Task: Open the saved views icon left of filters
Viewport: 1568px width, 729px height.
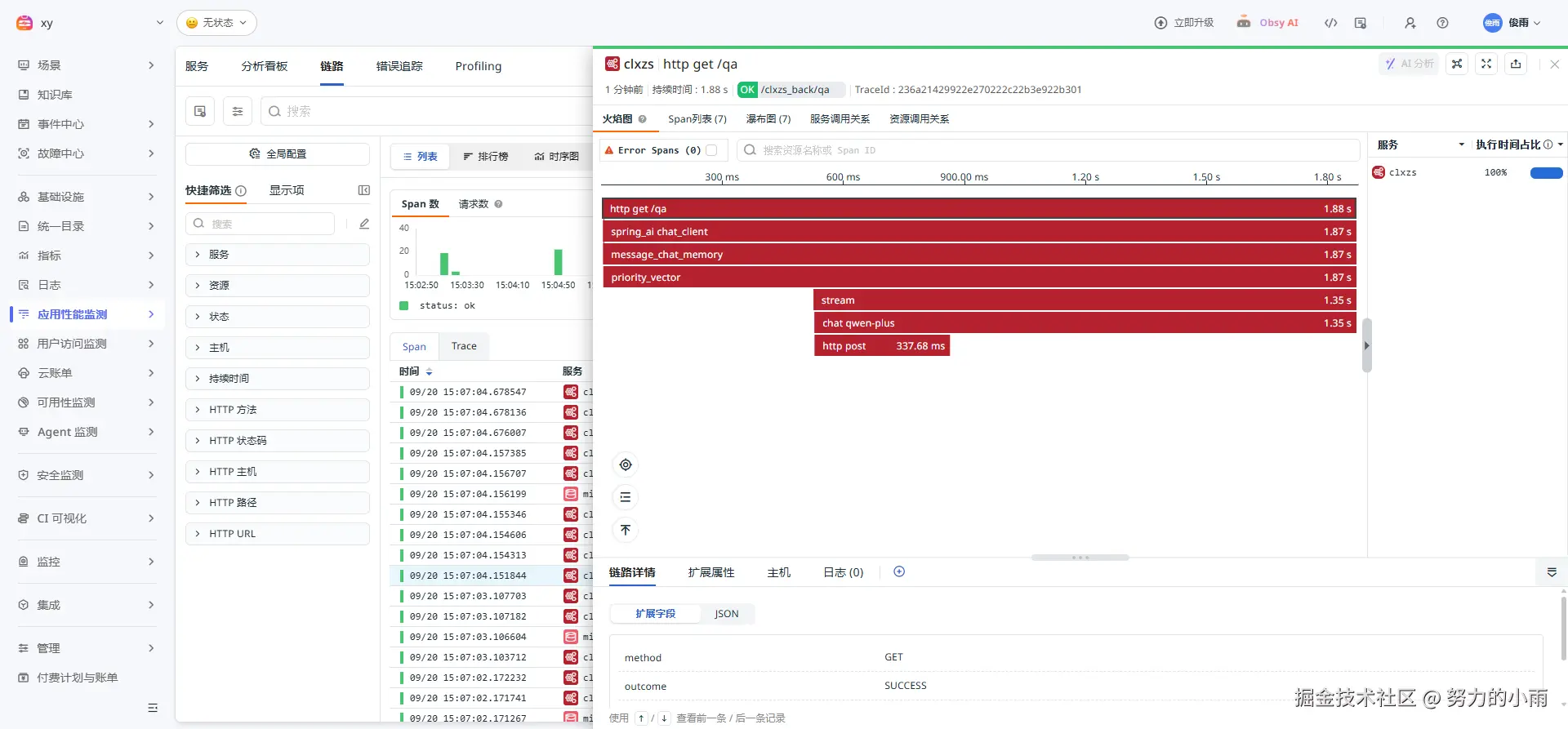Action: click(200, 111)
